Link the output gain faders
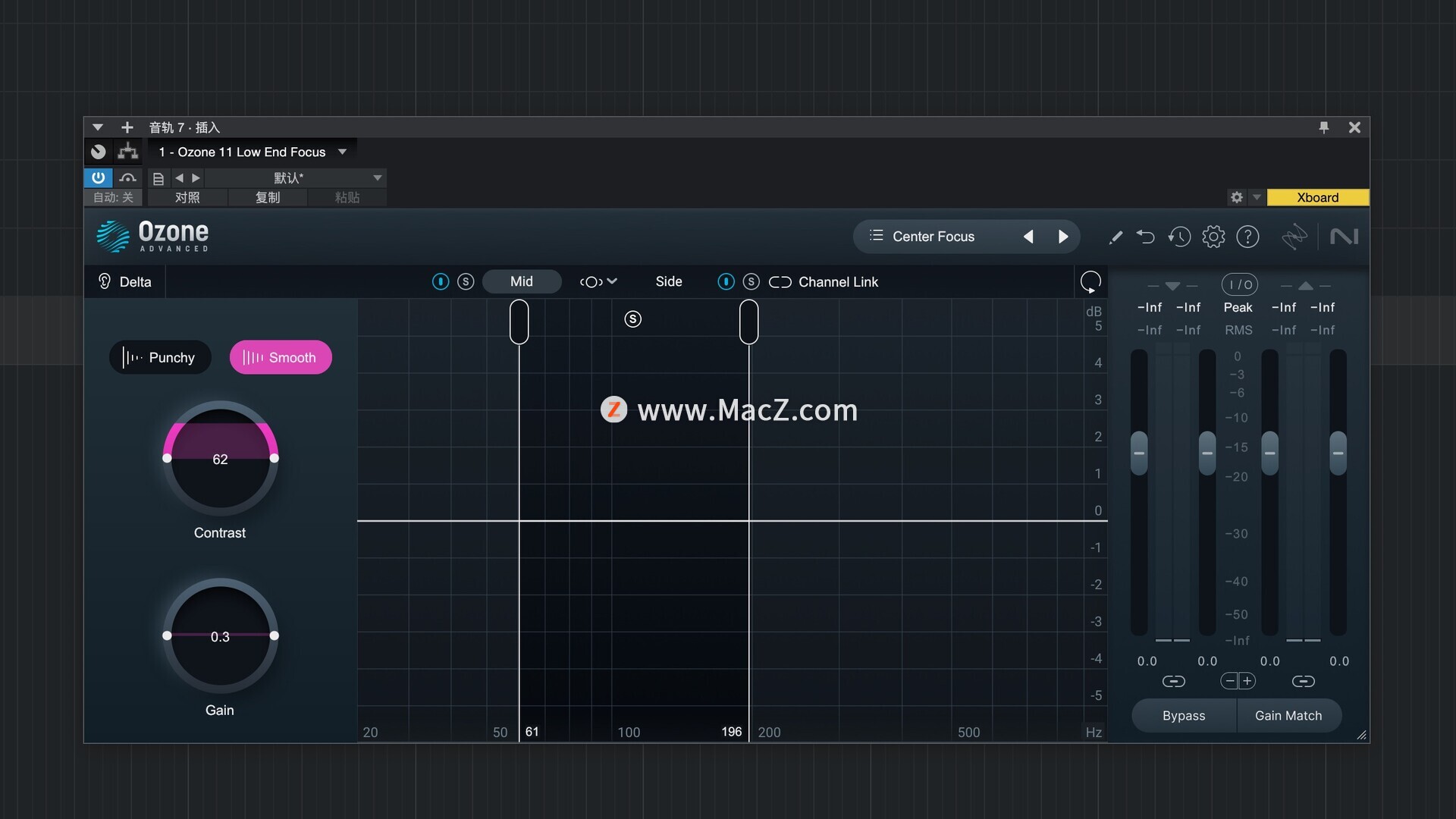This screenshot has height=819, width=1456. [1304, 681]
